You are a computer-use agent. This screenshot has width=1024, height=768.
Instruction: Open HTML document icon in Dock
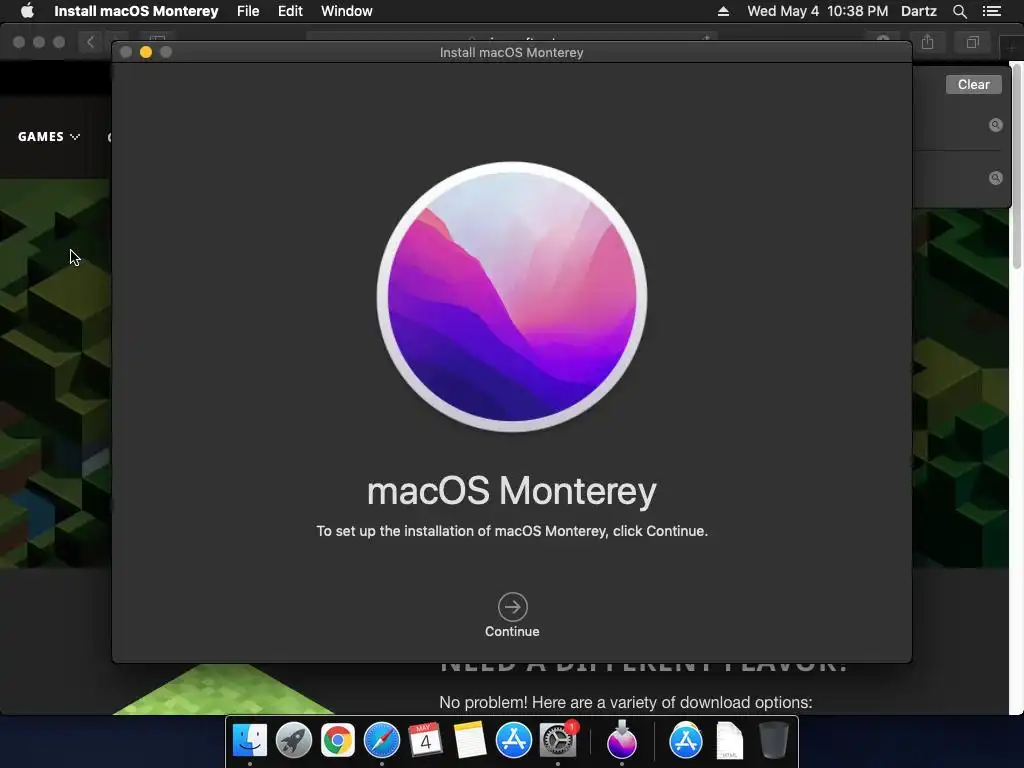(x=729, y=740)
